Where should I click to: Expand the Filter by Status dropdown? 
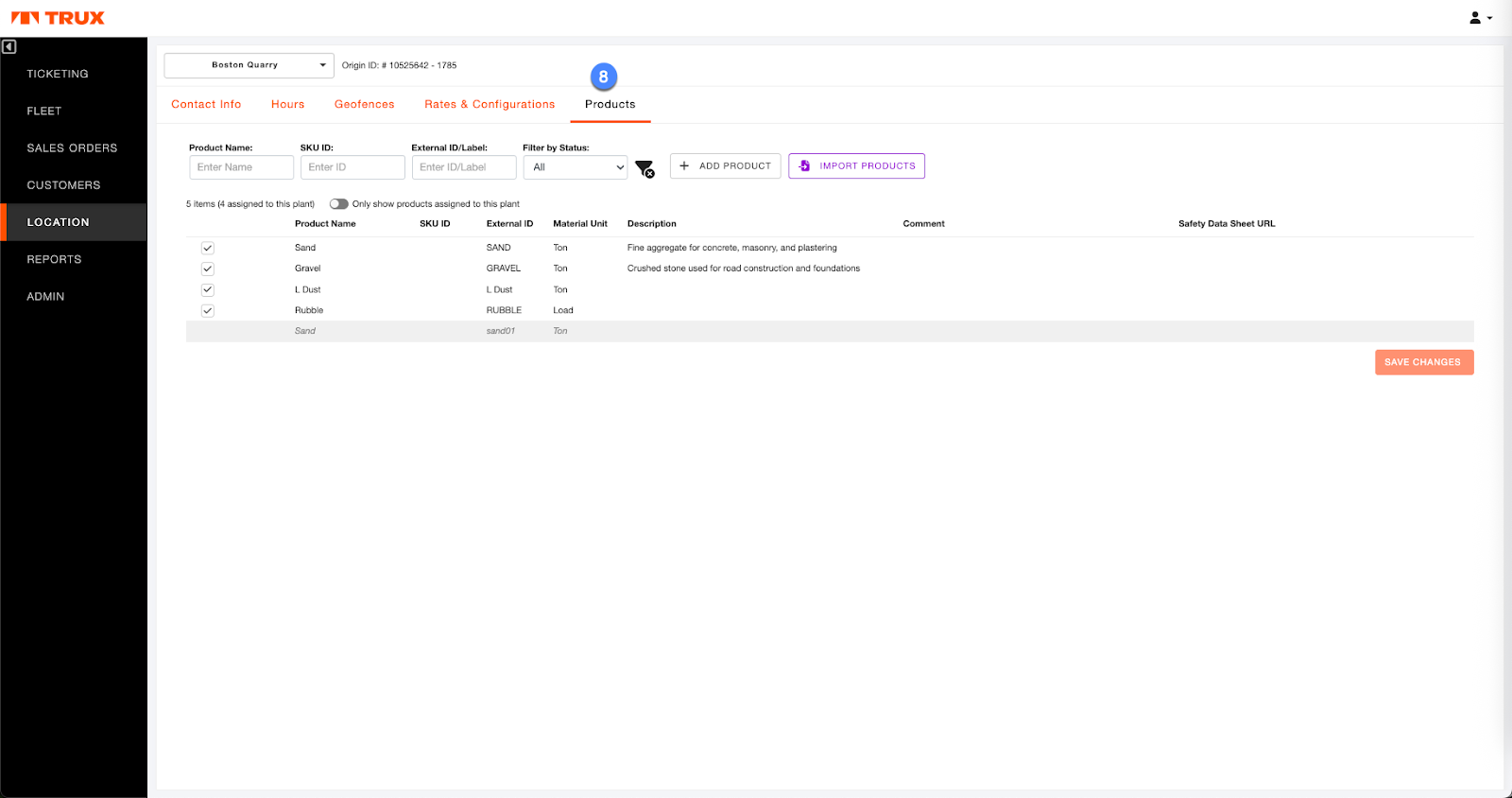coord(575,167)
